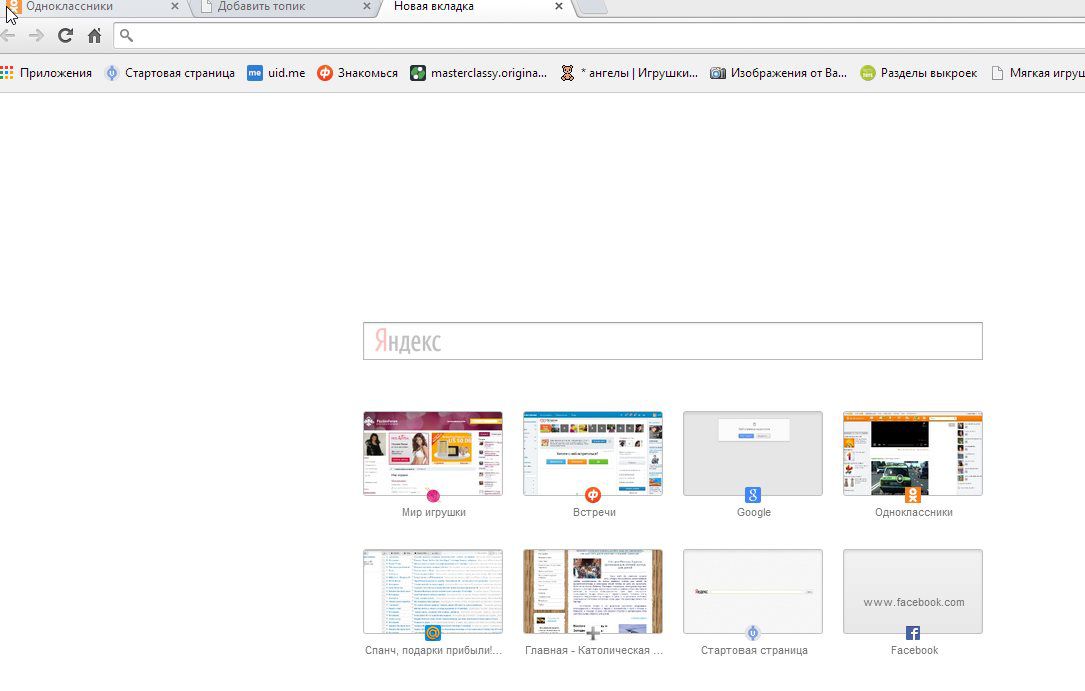The image size is (1085, 691).
Task: Click the blue uid.me bookmark icon
Action: (255, 73)
